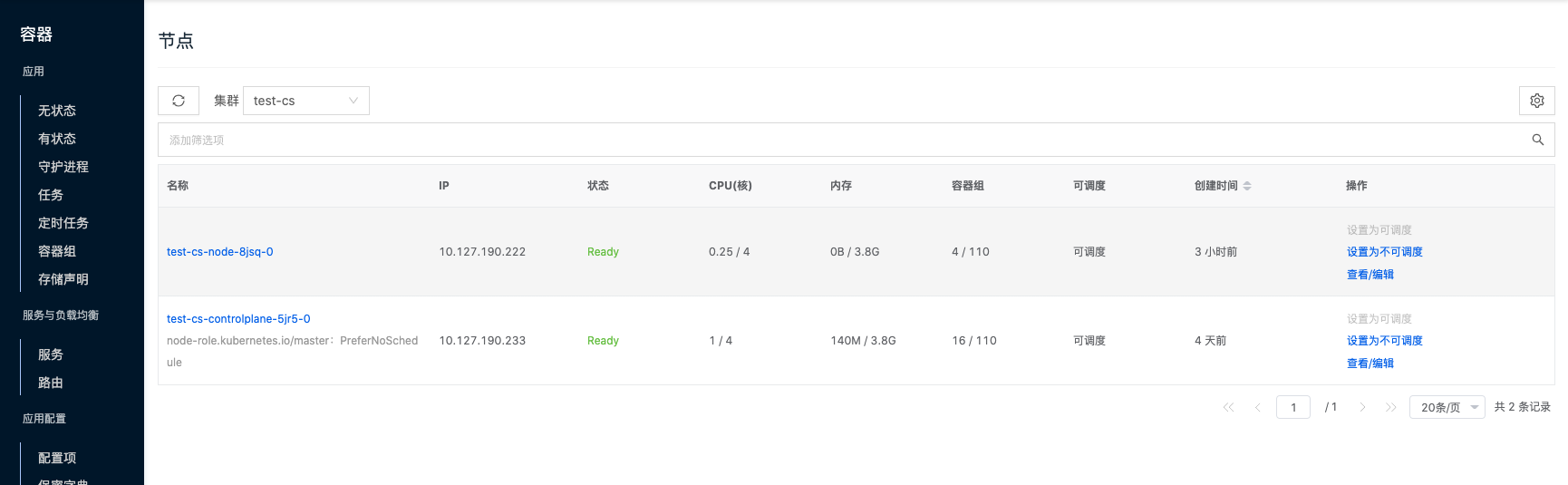Sort by creation time column arrows
The image size is (1568, 485).
[1247, 186]
